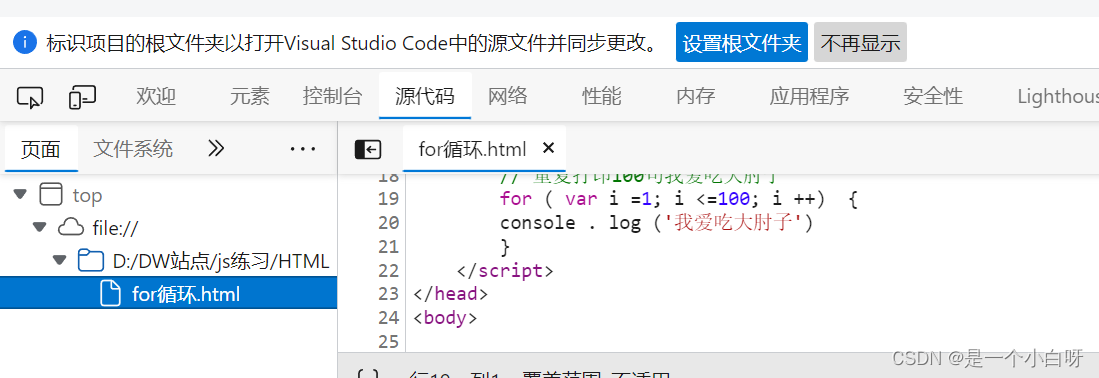The width and height of the screenshot is (1099, 378).
Task: Open the 安全性 tab
Action: [x=933, y=96]
